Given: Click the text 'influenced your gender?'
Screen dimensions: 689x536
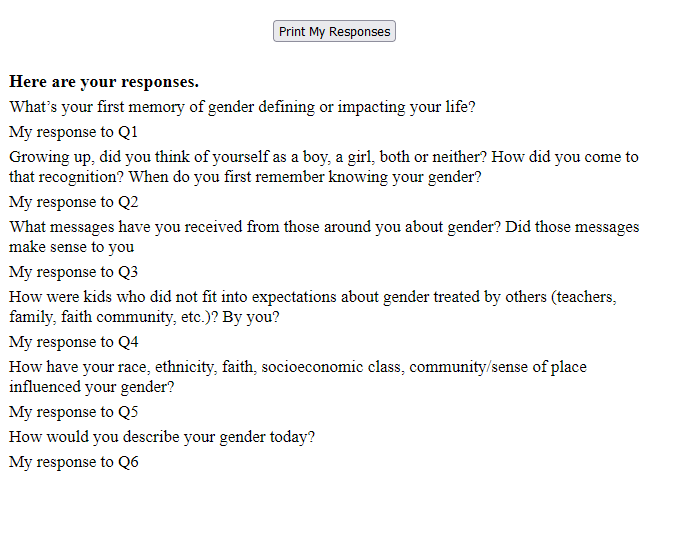Looking at the screenshot, I should pyautogui.click(x=92, y=387).
